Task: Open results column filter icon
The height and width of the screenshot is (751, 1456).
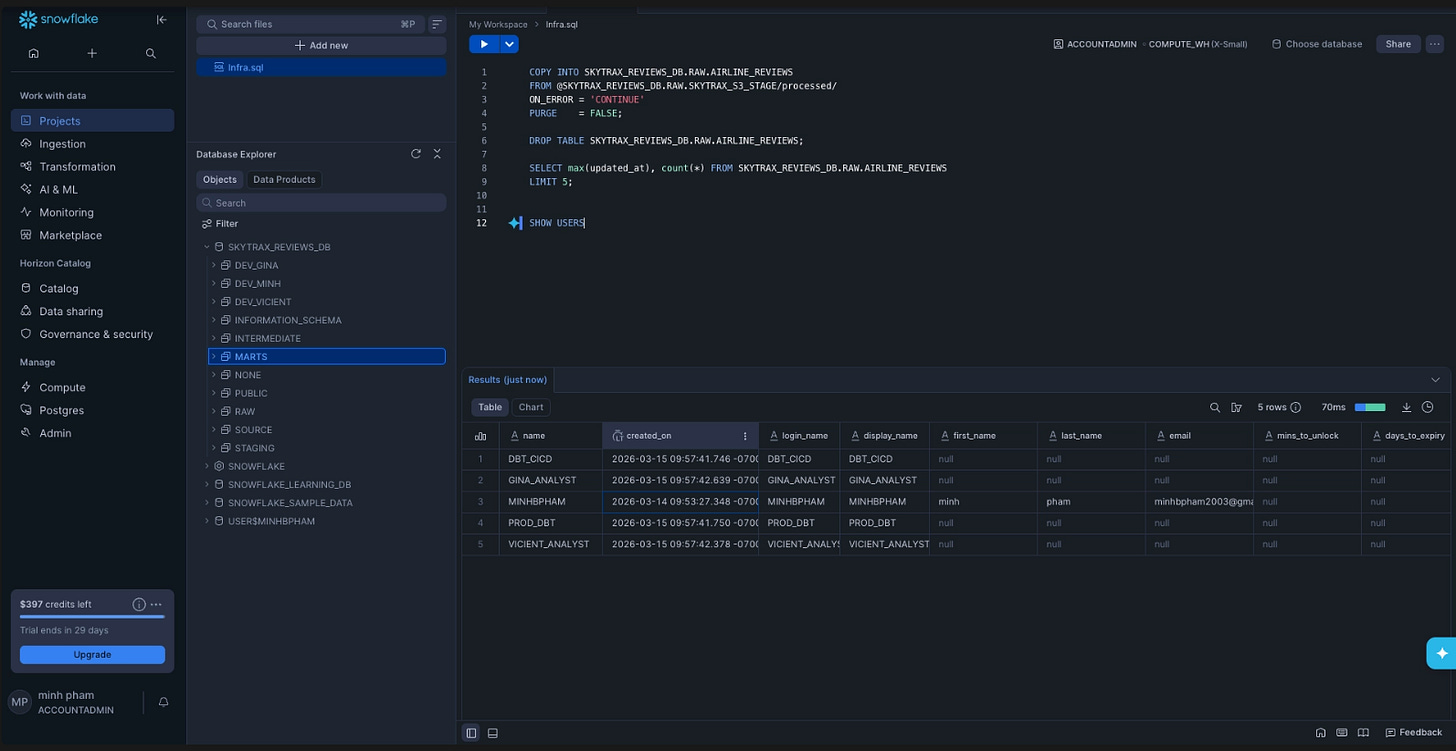Action: [x=1237, y=407]
